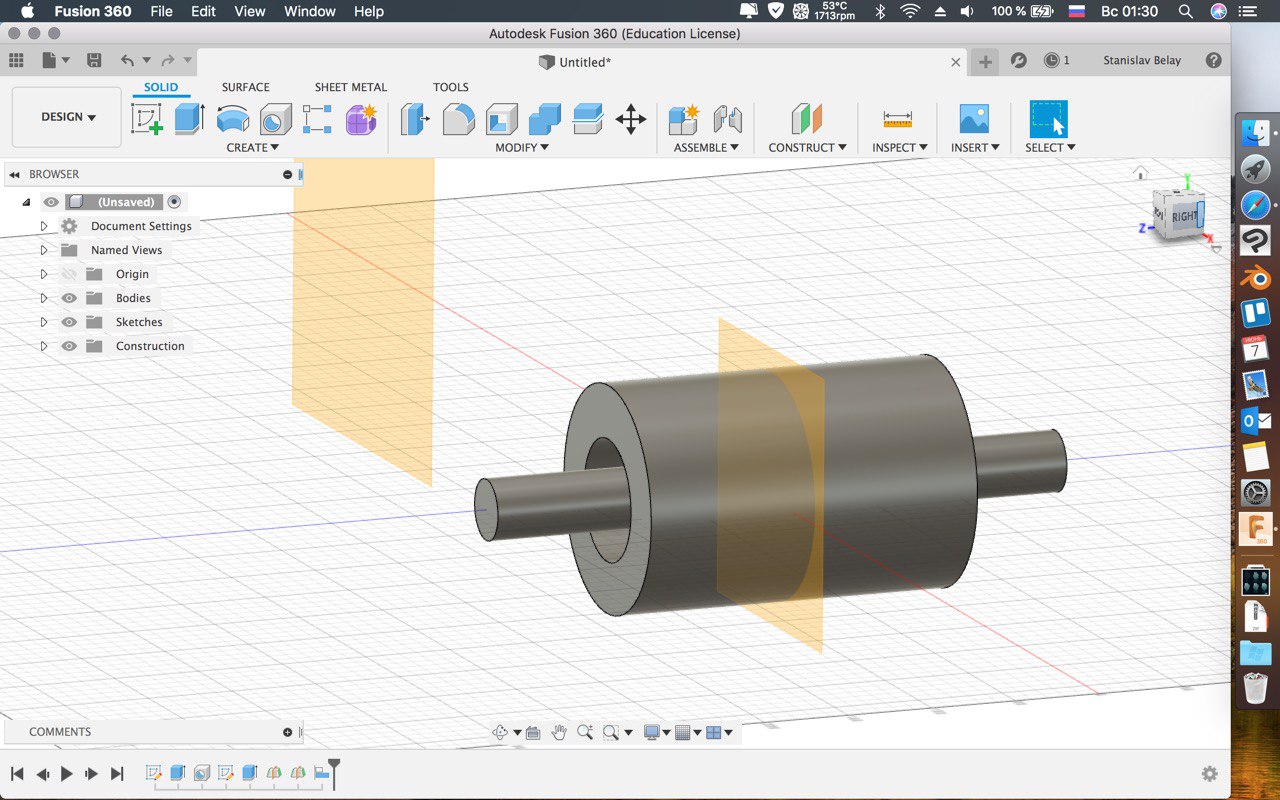Screen dimensions: 1280x800
Task: Hide the Construction folder
Action: 69,346
